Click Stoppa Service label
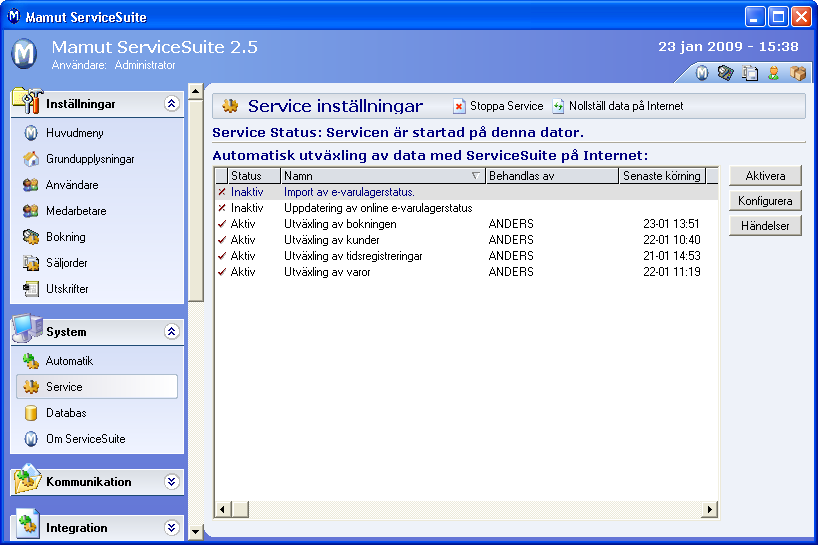This screenshot has height=545, width=818. 507,106
